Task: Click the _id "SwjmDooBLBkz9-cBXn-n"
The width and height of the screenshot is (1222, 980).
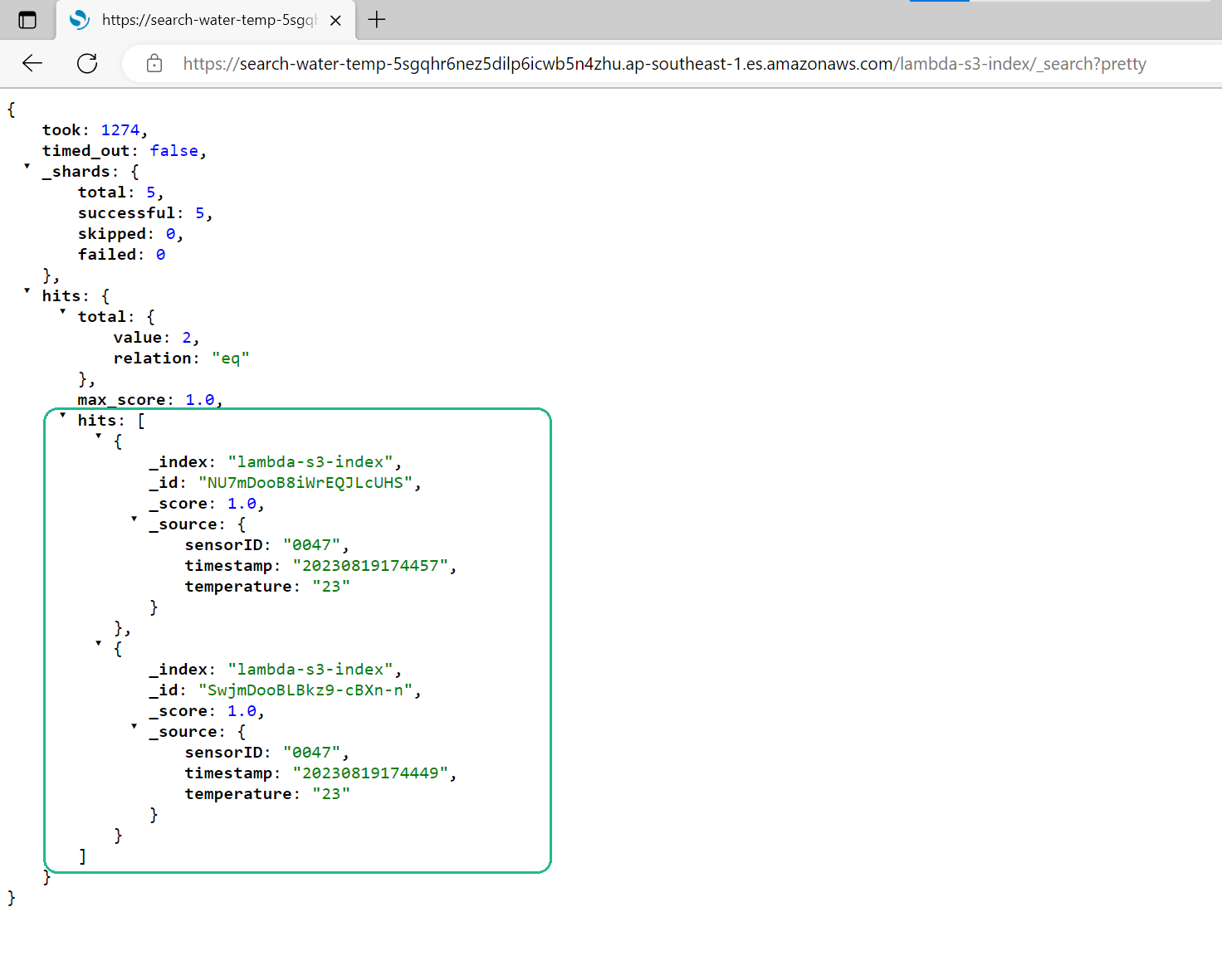Action: (x=305, y=690)
